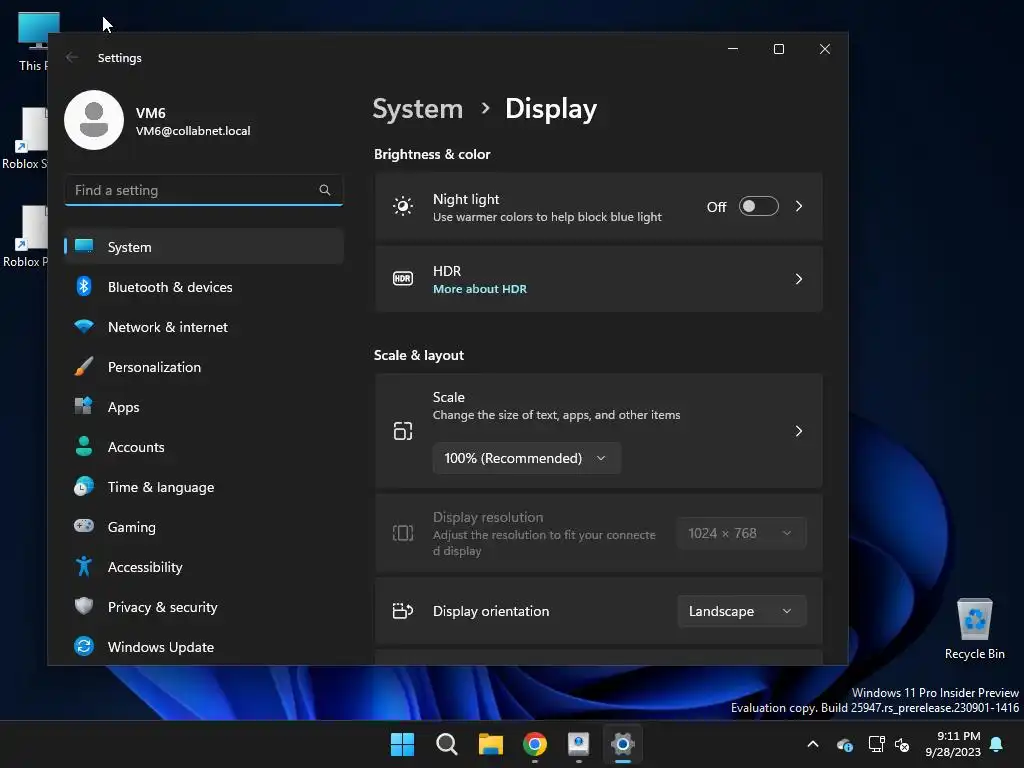Click the Settings gear on the taskbar
The image size is (1024, 768).
623,744
